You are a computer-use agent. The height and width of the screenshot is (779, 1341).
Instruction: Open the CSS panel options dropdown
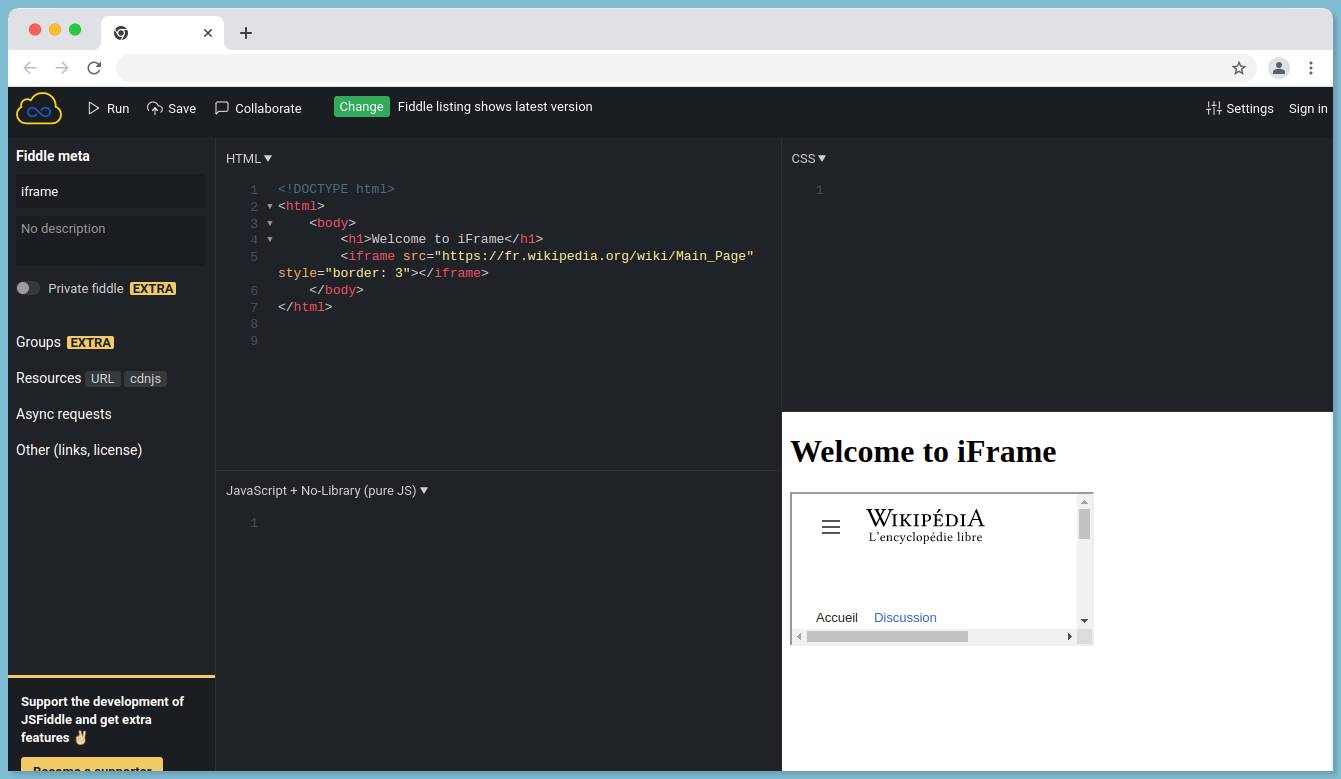808,158
